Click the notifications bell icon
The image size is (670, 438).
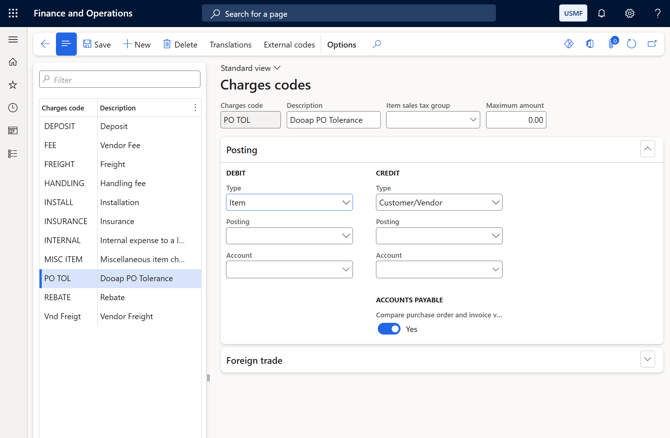[602, 14]
